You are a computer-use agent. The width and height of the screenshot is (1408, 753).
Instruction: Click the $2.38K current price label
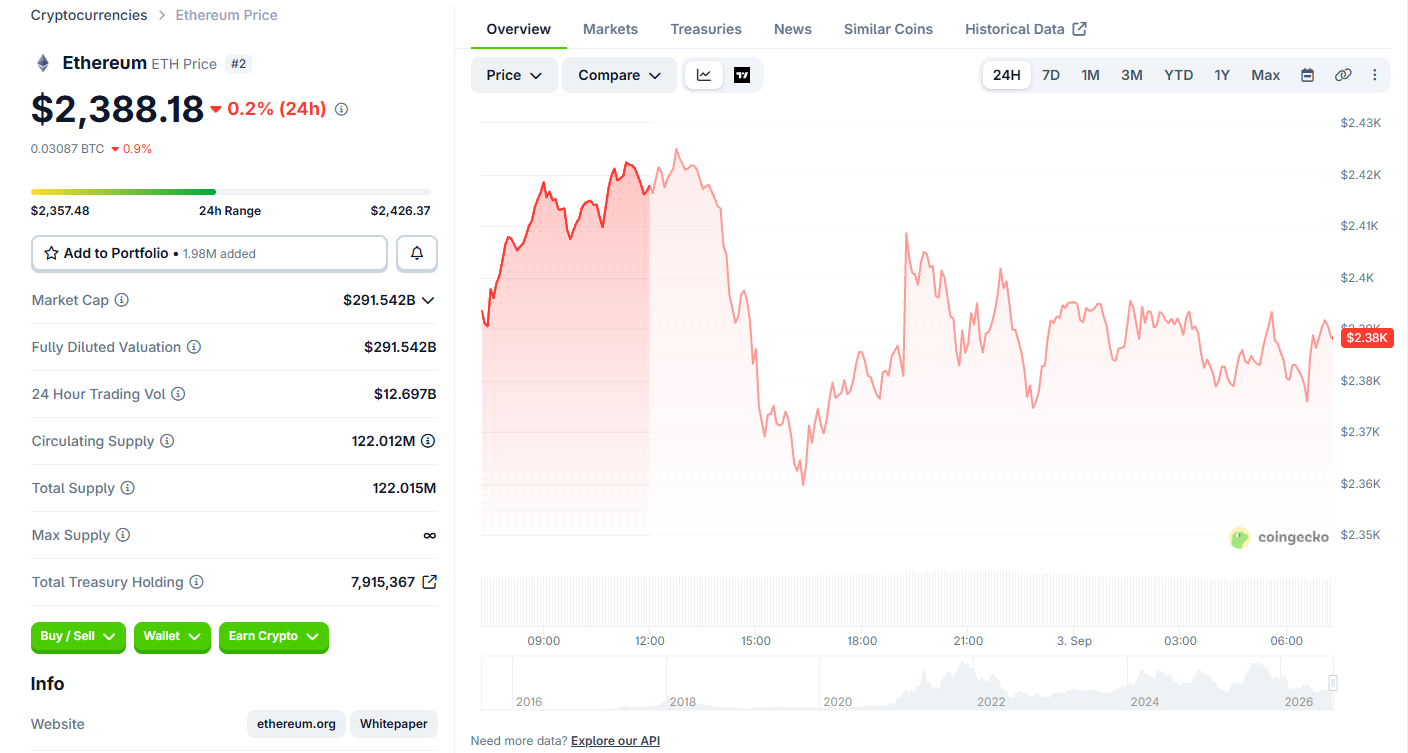(x=1367, y=338)
